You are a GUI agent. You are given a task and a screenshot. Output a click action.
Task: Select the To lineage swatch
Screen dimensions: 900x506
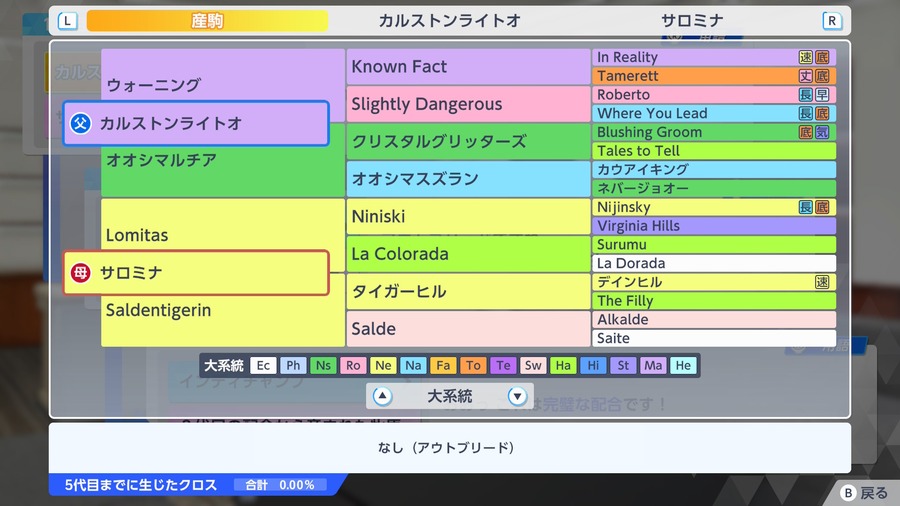tap(473, 365)
